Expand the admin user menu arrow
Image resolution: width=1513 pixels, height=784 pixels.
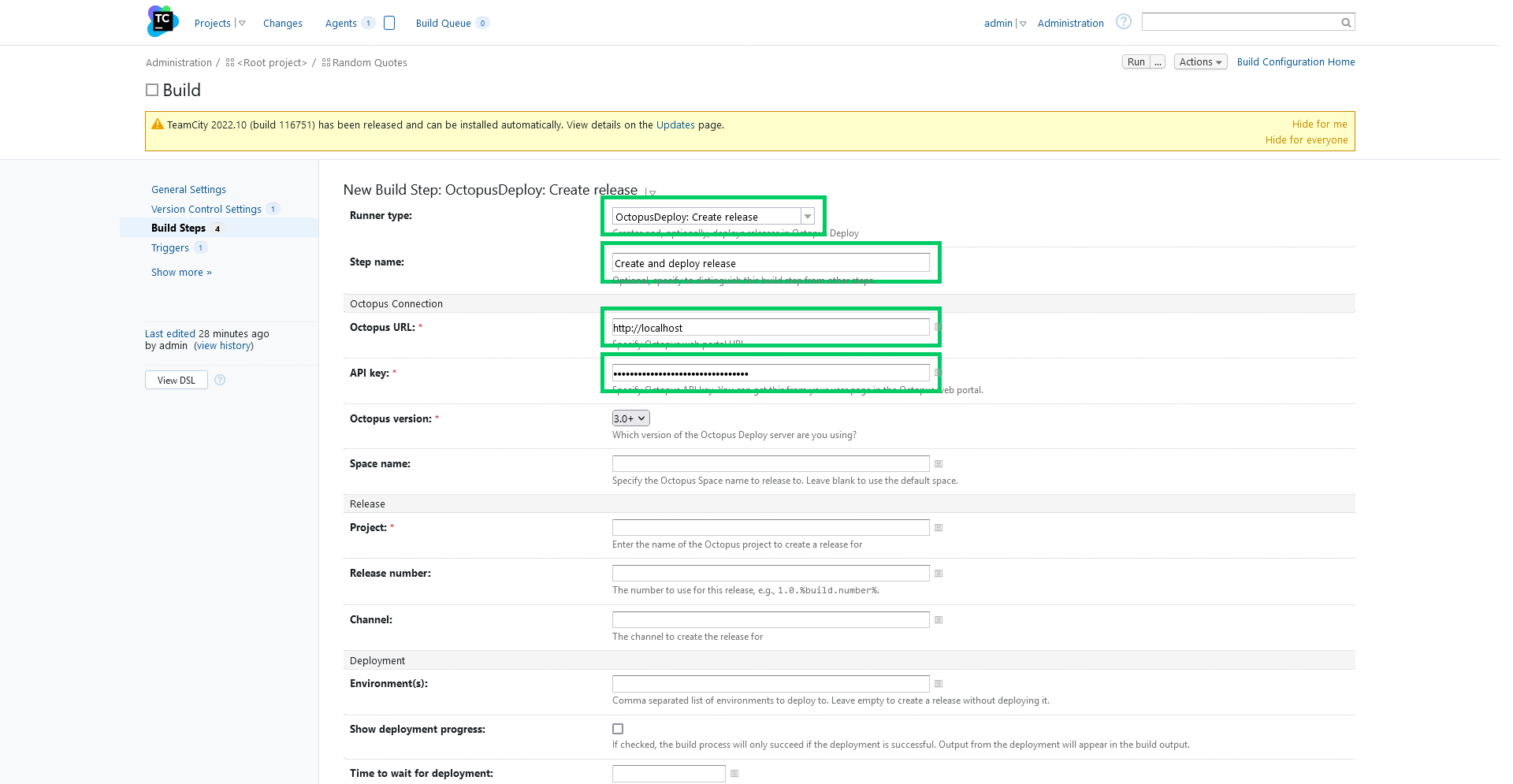point(1023,24)
